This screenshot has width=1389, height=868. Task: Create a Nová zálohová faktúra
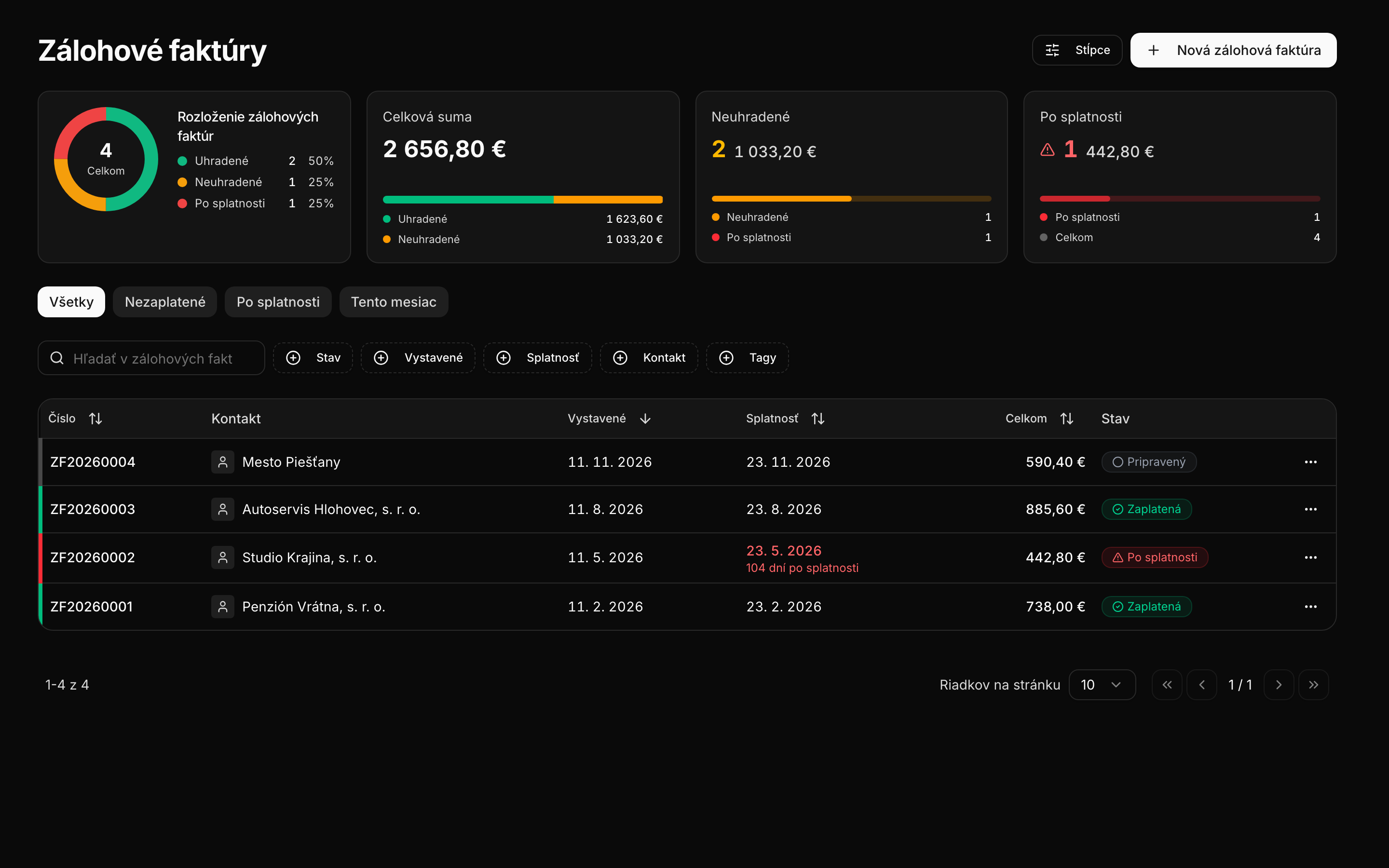point(1233,50)
